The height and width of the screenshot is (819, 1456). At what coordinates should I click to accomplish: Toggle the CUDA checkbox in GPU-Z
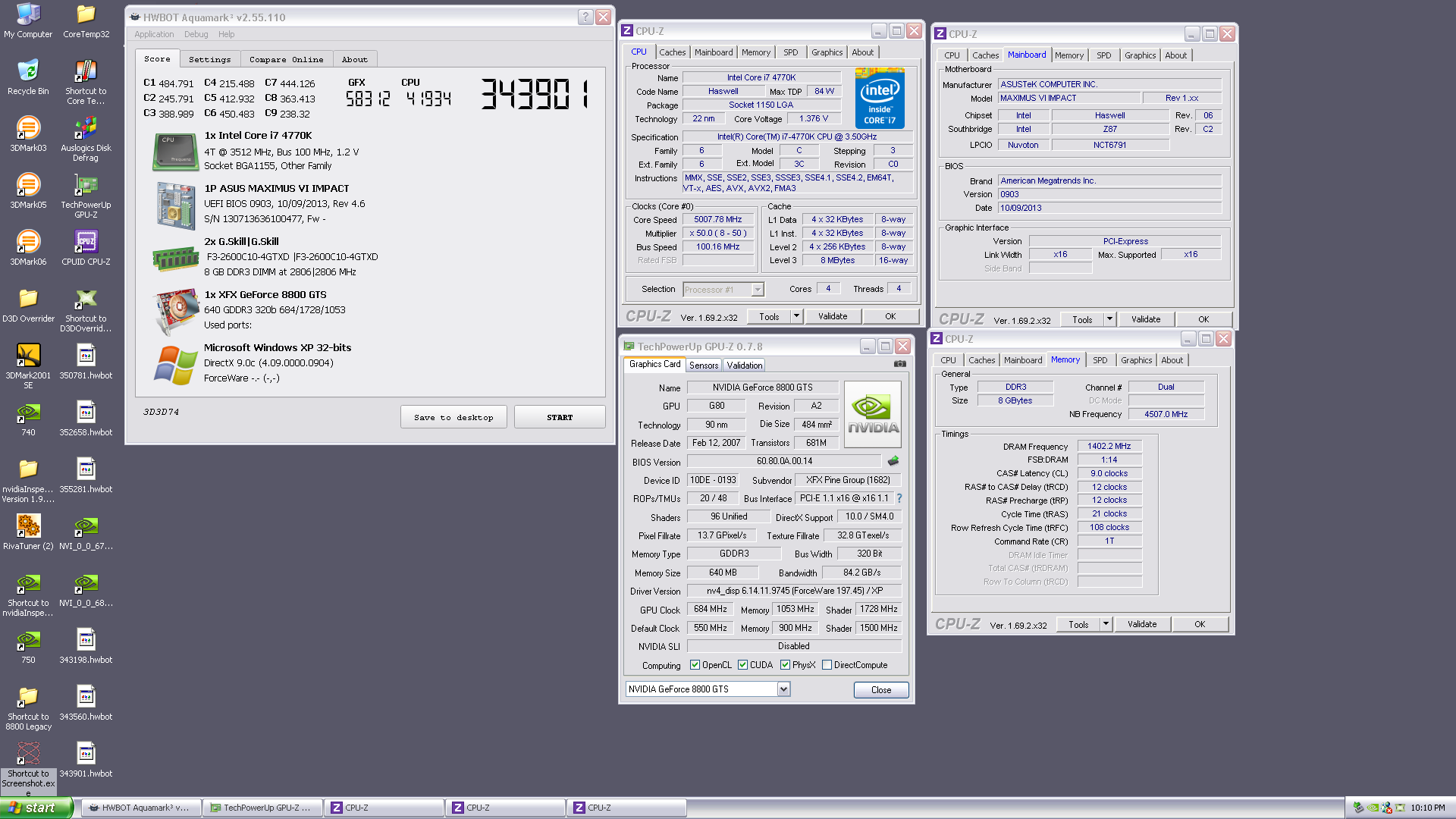click(742, 665)
